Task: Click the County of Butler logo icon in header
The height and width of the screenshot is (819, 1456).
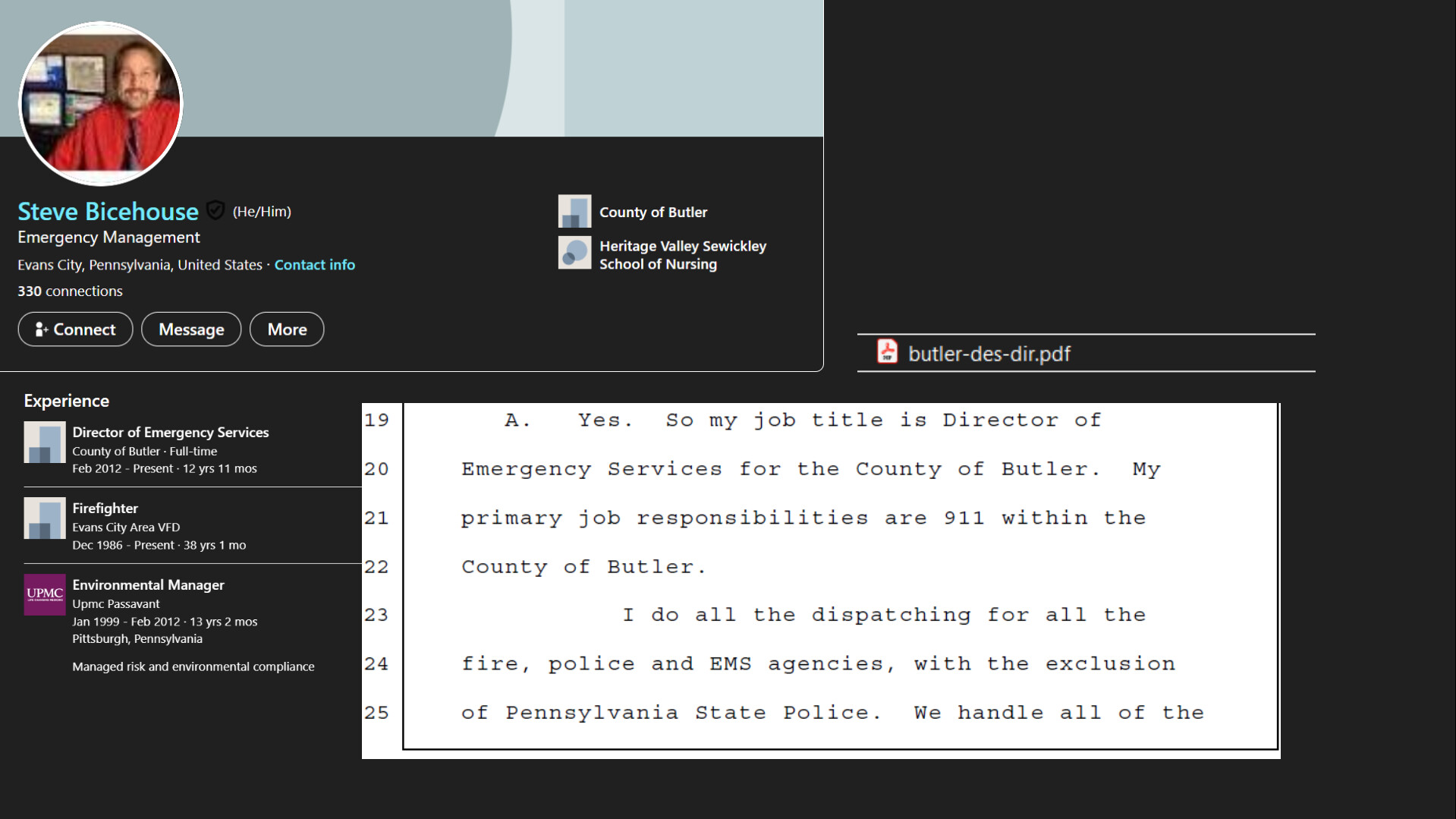Action: coord(574,211)
